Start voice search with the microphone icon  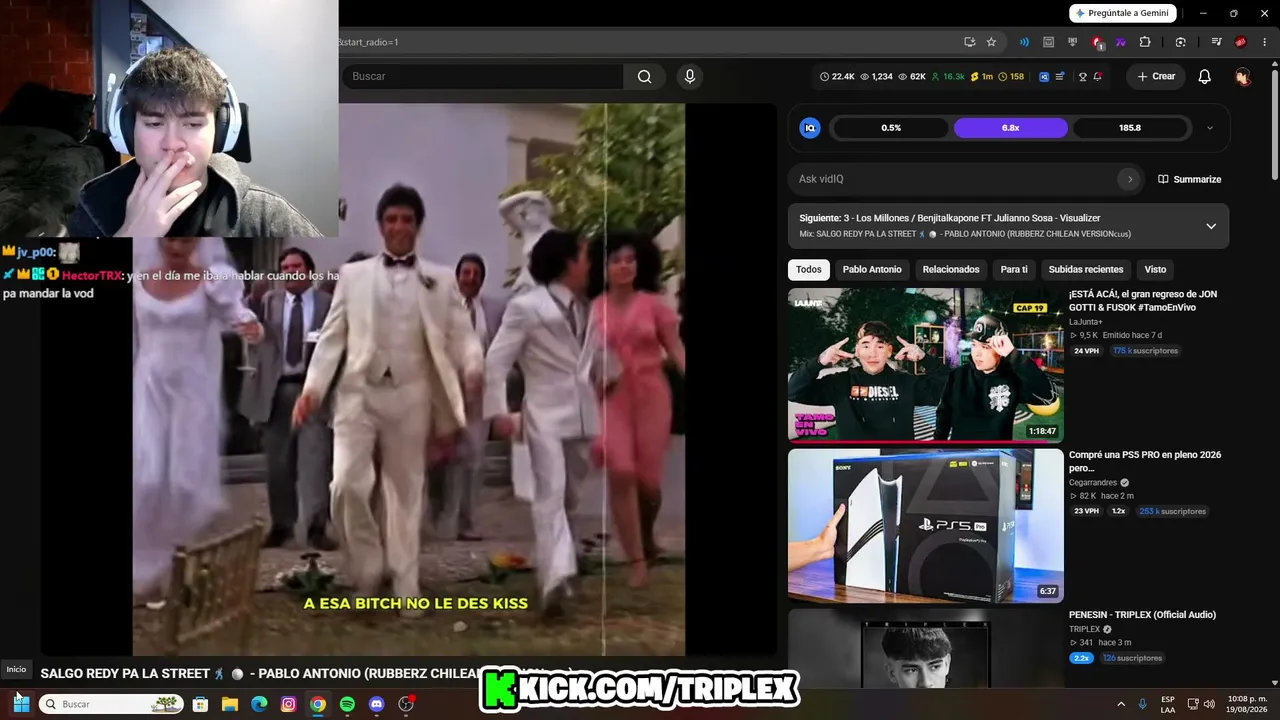(x=689, y=76)
